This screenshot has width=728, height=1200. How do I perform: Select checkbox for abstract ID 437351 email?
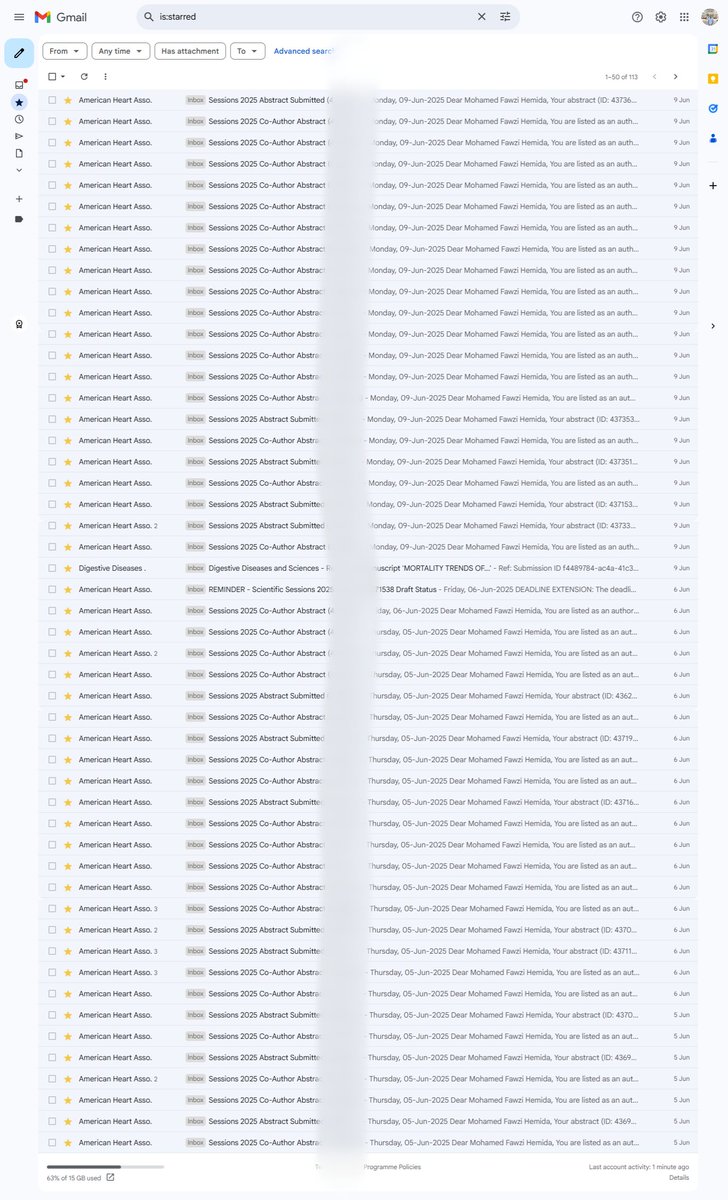pyautogui.click(x=52, y=462)
